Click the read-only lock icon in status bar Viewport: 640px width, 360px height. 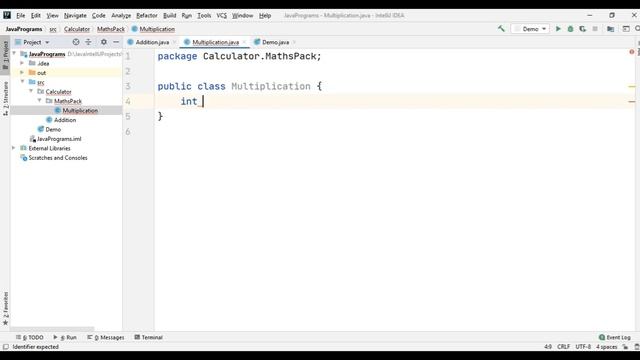tap(625, 347)
